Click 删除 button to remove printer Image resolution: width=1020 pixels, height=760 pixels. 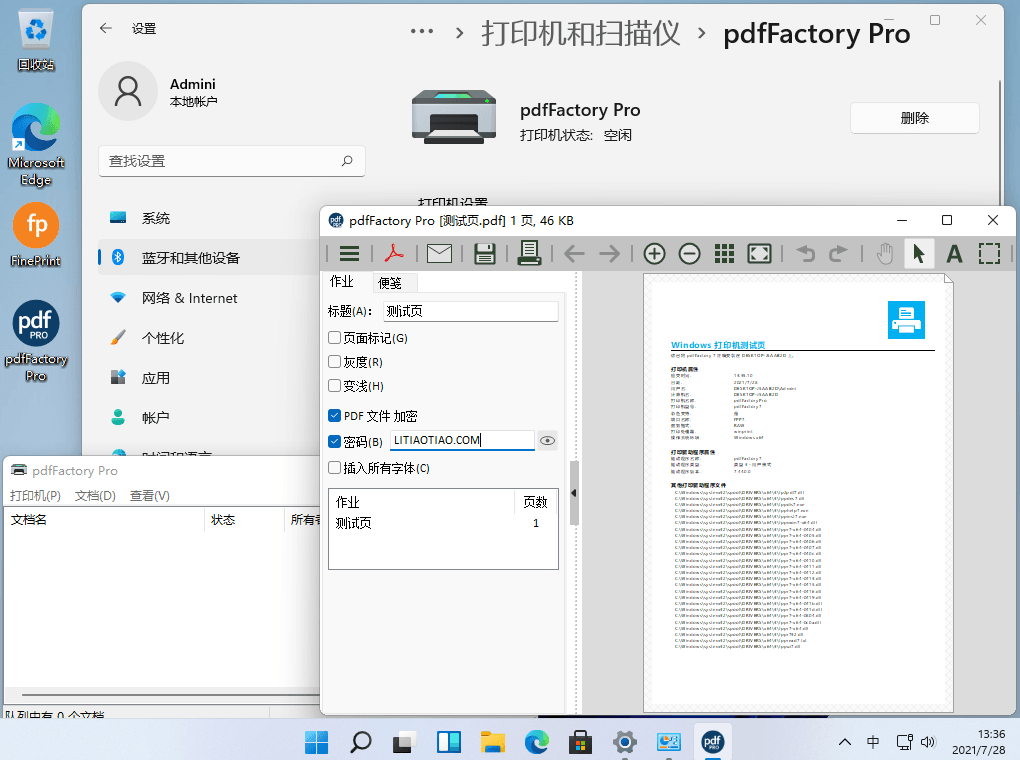pyautogui.click(x=915, y=118)
